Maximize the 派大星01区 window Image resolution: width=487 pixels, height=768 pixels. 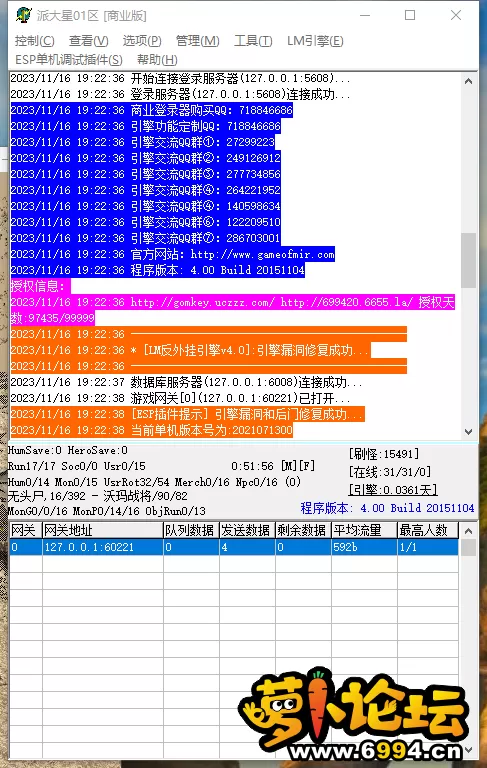[410, 15]
